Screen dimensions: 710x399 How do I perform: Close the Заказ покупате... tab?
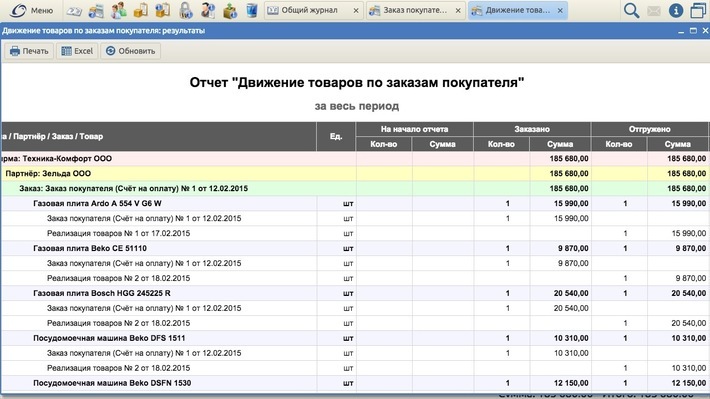(458, 10)
